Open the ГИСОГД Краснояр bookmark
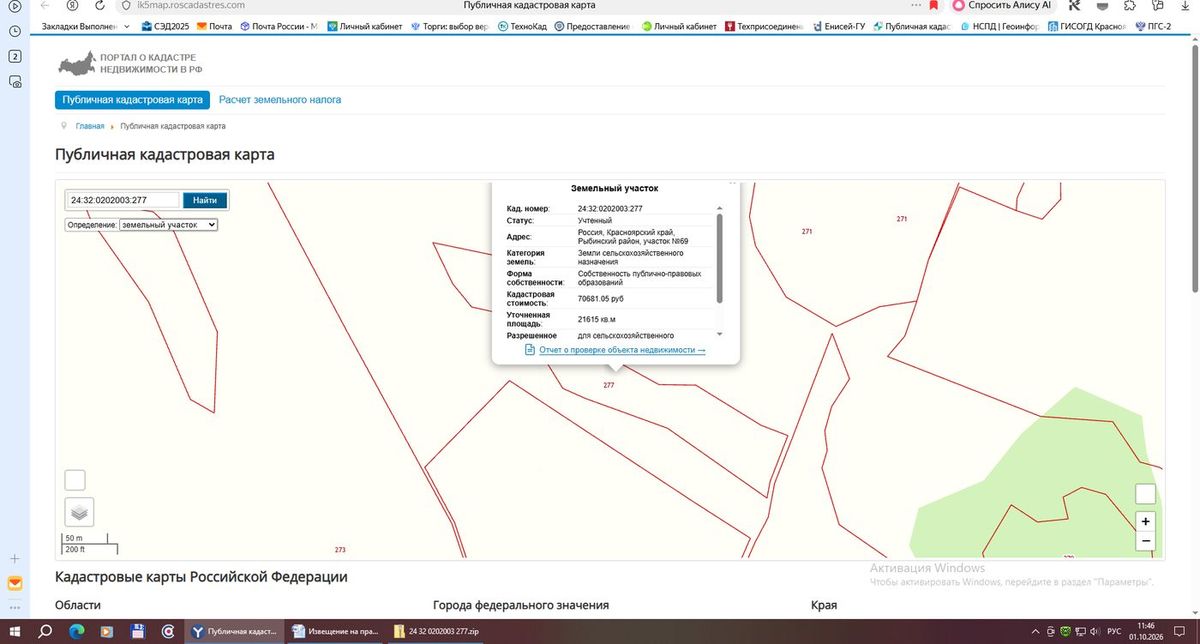Image resolution: width=1200 pixels, height=644 pixels. (x=1086, y=26)
